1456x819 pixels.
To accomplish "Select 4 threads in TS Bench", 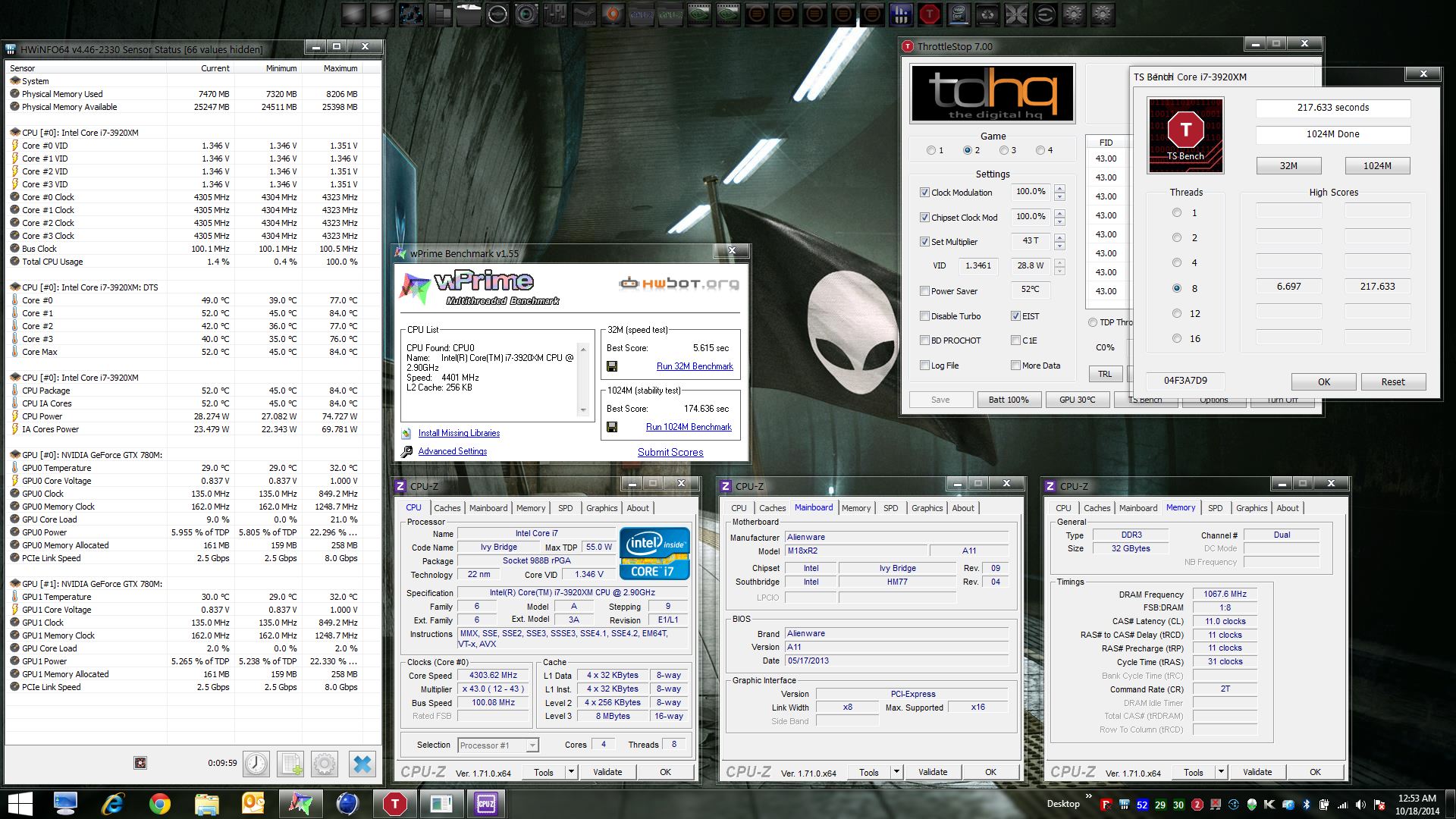I will click(1177, 262).
